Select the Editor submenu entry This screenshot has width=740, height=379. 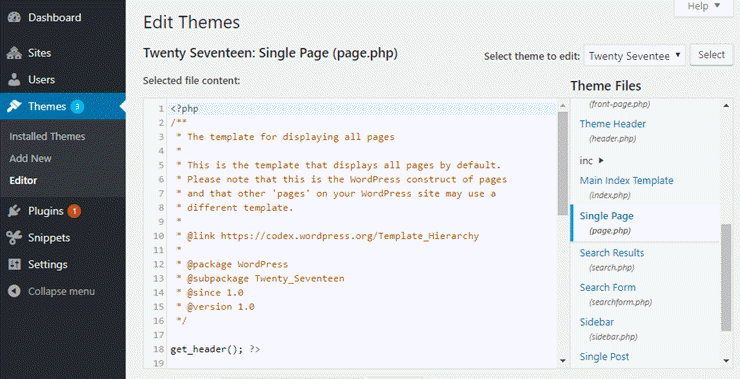tap(23, 180)
